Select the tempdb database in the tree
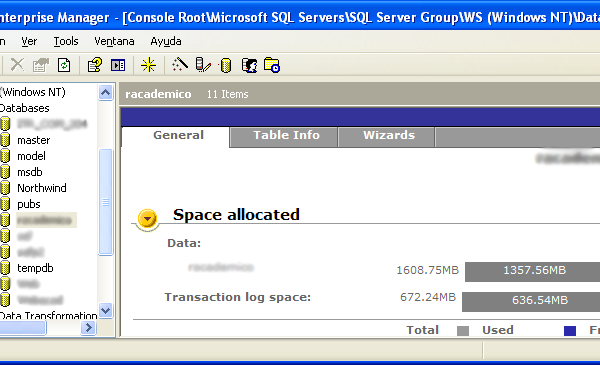The image size is (600, 365). tap(35, 268)
